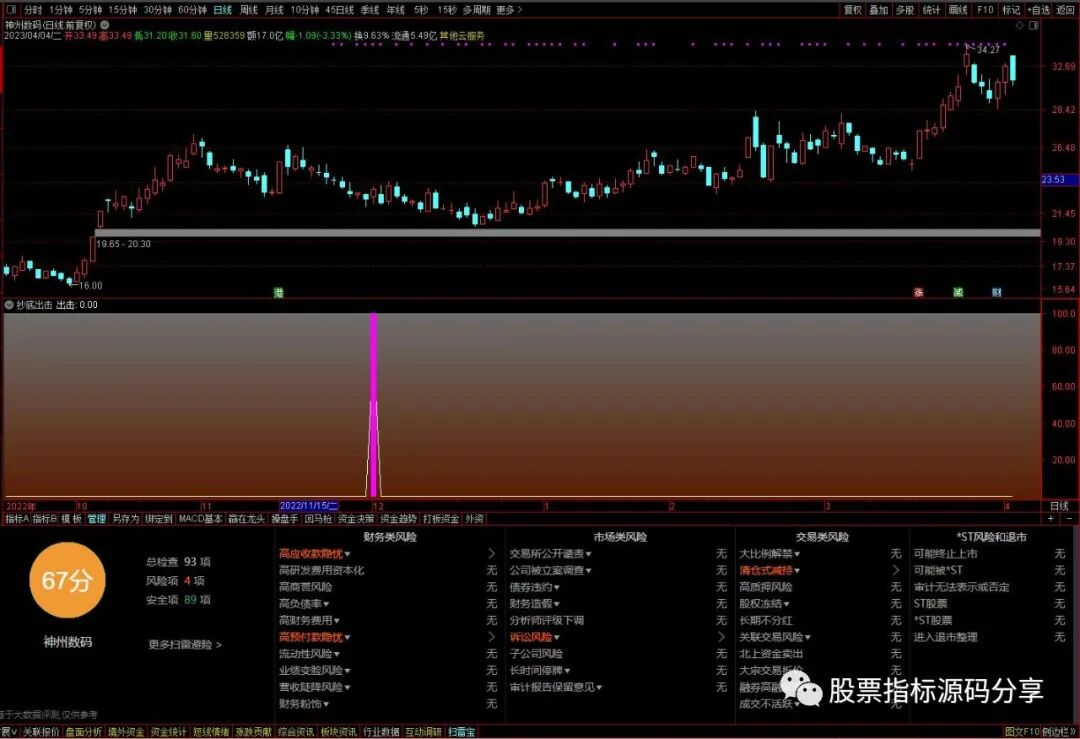Switch to 30分钟 period

click(158, 10)
